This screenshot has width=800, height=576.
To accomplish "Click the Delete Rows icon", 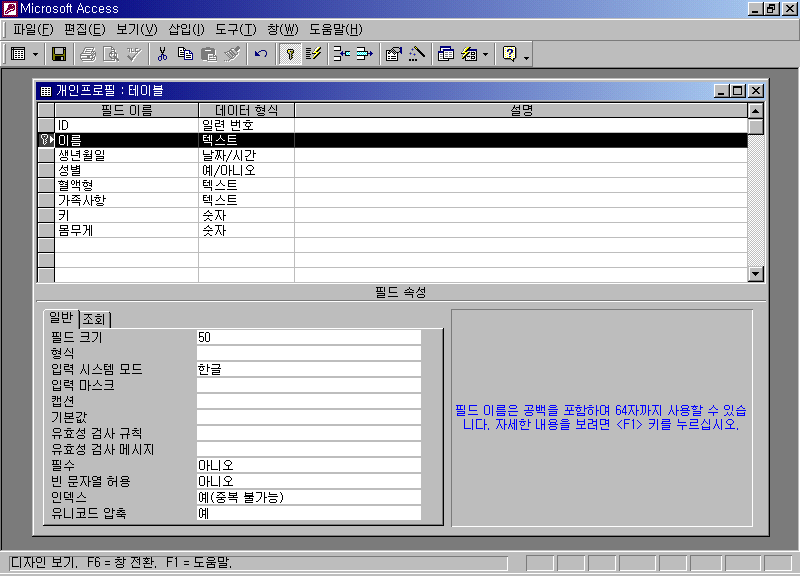I will (364, 54).
